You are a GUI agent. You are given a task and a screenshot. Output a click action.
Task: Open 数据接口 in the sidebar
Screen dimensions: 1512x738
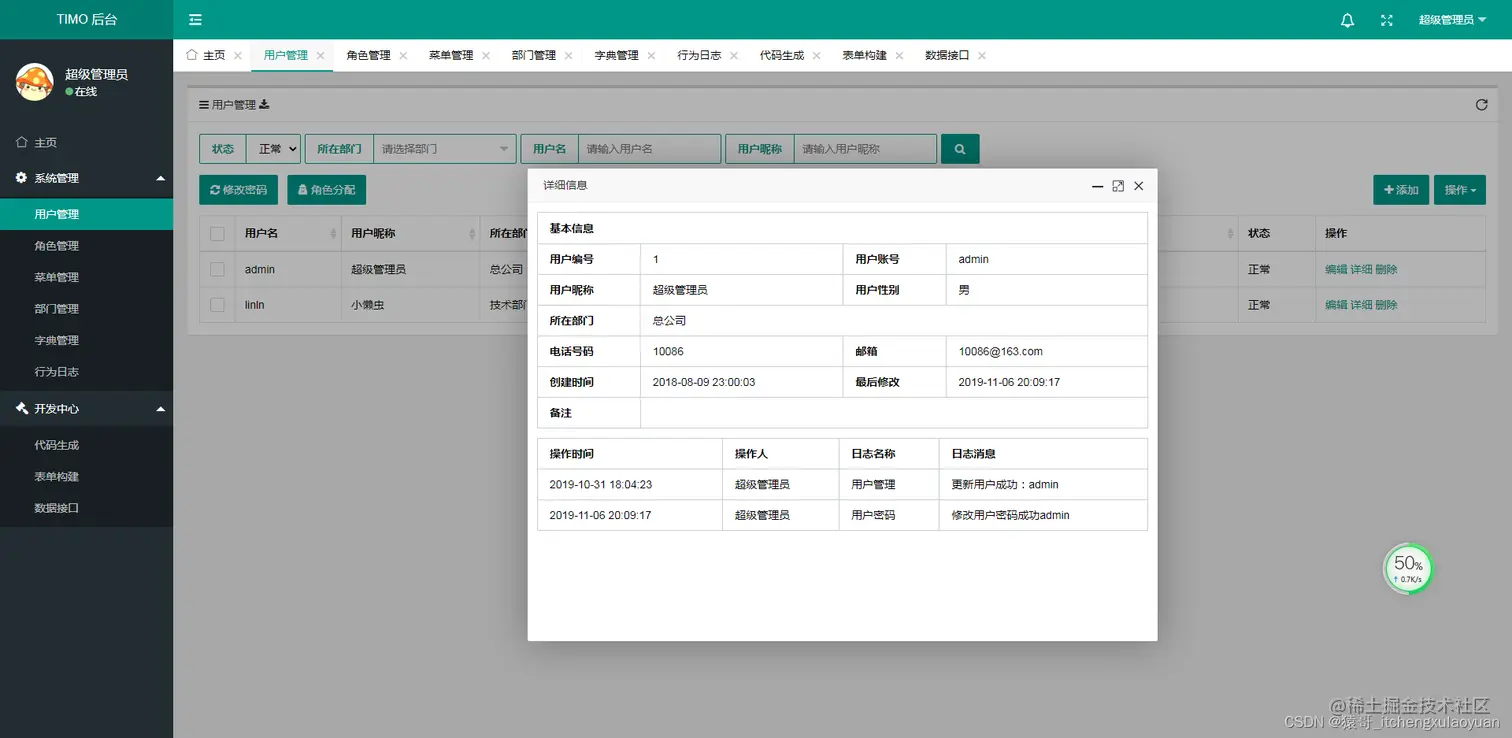(x=86, y=508)
